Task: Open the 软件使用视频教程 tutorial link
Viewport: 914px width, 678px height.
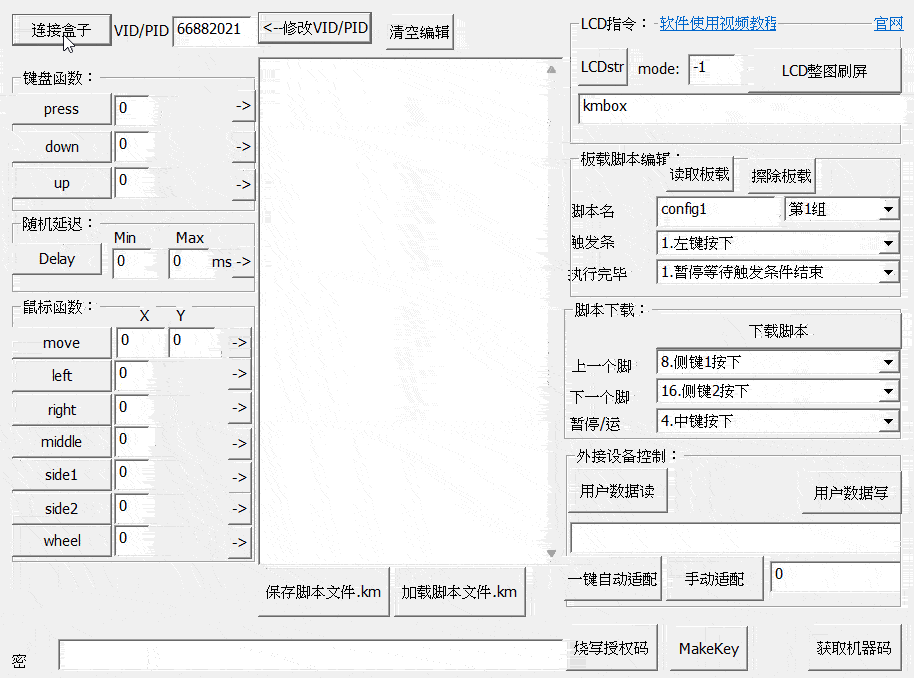Action: pyautogui.click(x=717, y=24)
